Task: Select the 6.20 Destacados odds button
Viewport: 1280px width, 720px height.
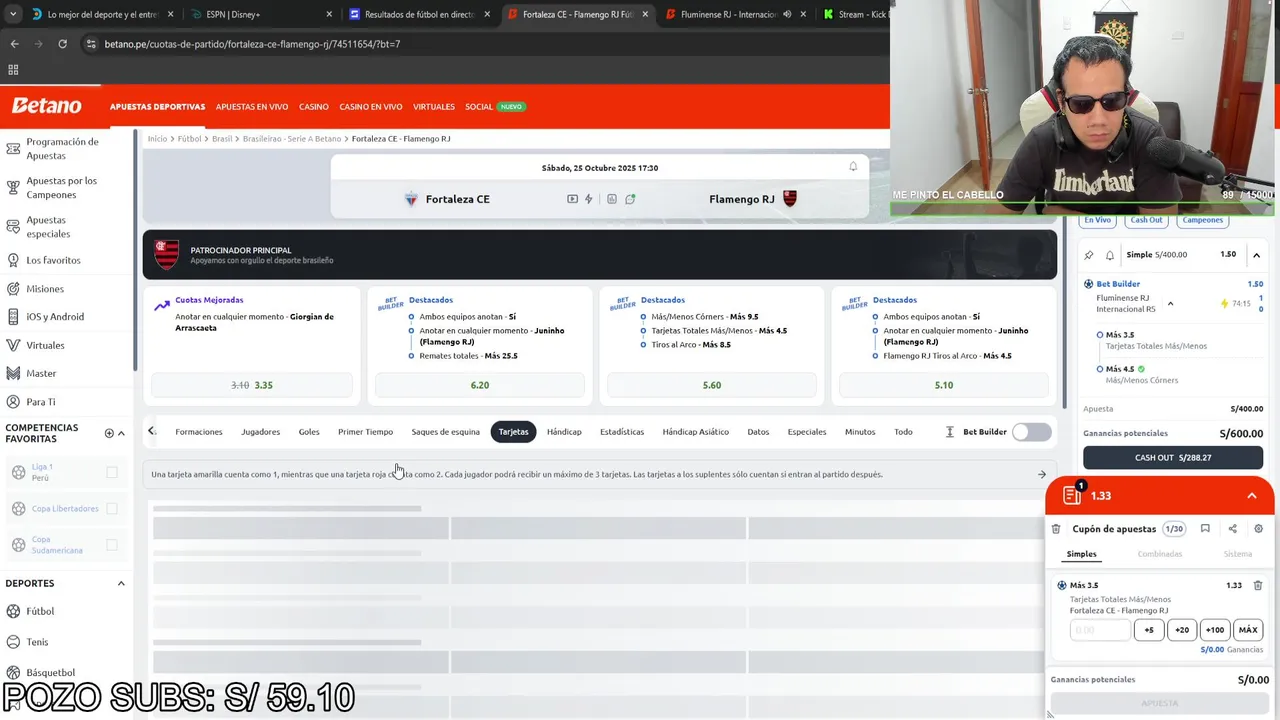Action: (480, 385)
